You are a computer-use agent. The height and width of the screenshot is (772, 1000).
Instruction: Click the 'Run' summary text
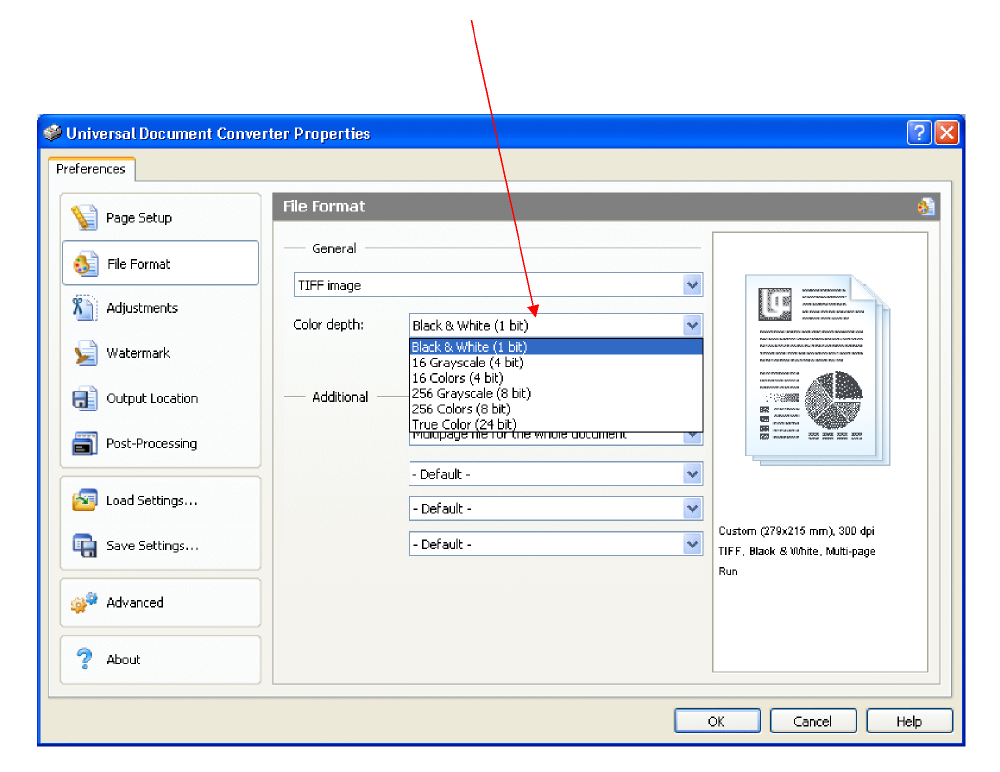click(x=728, y=571)
